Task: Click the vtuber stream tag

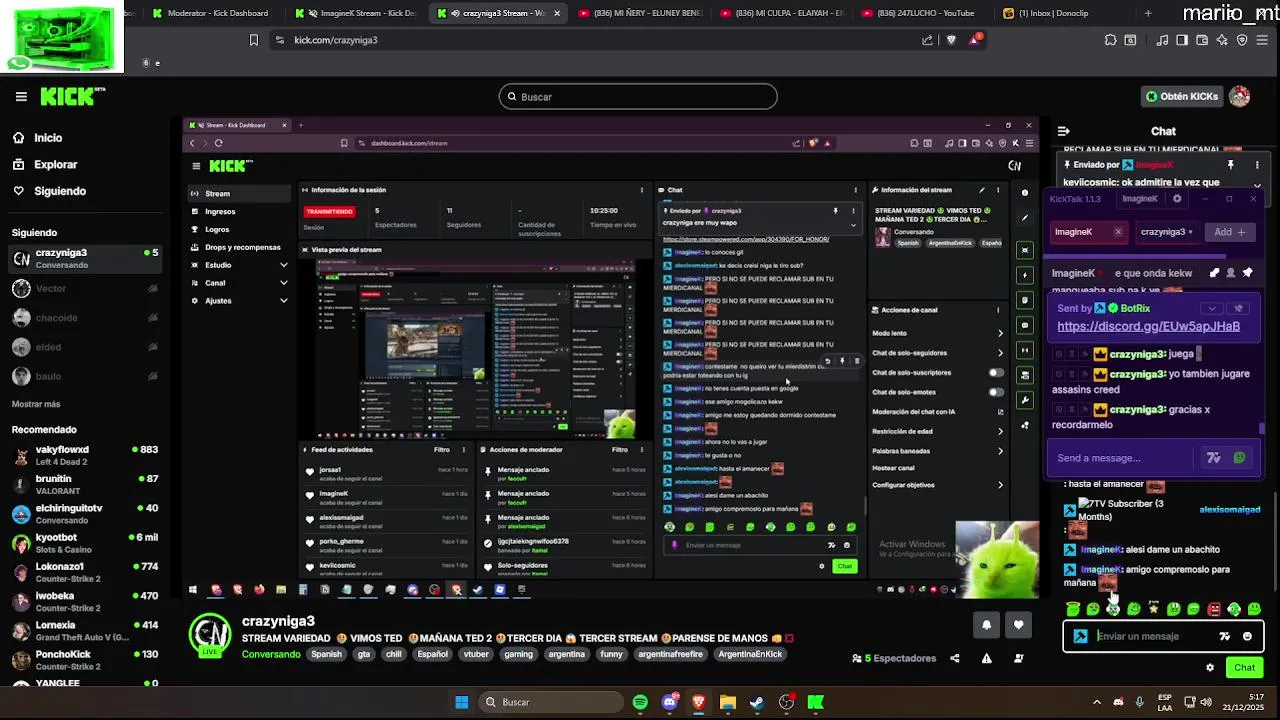Action: pyautogui.click(x=477, y=654)
